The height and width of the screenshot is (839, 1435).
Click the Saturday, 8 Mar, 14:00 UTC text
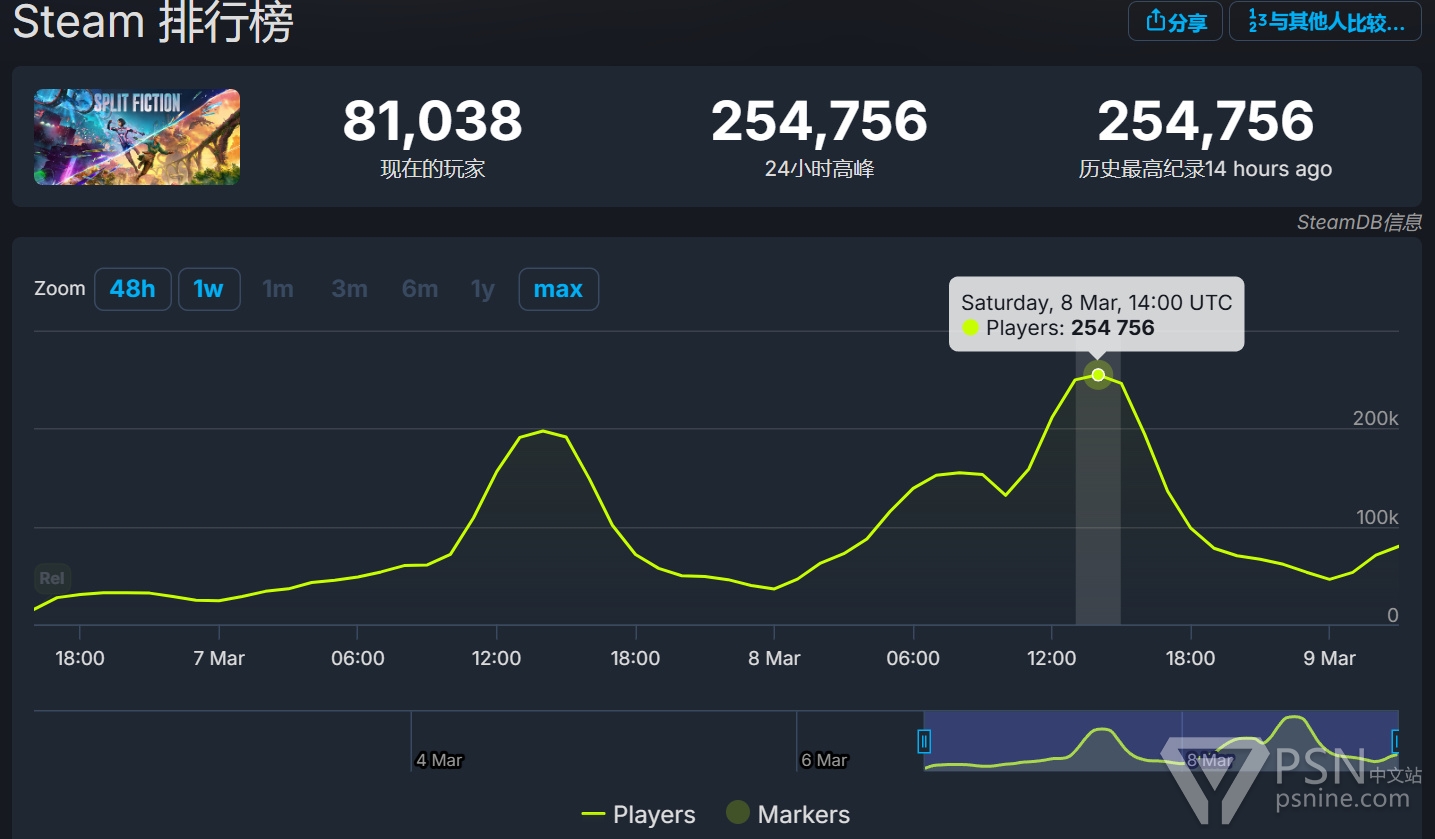point(1096,302)
